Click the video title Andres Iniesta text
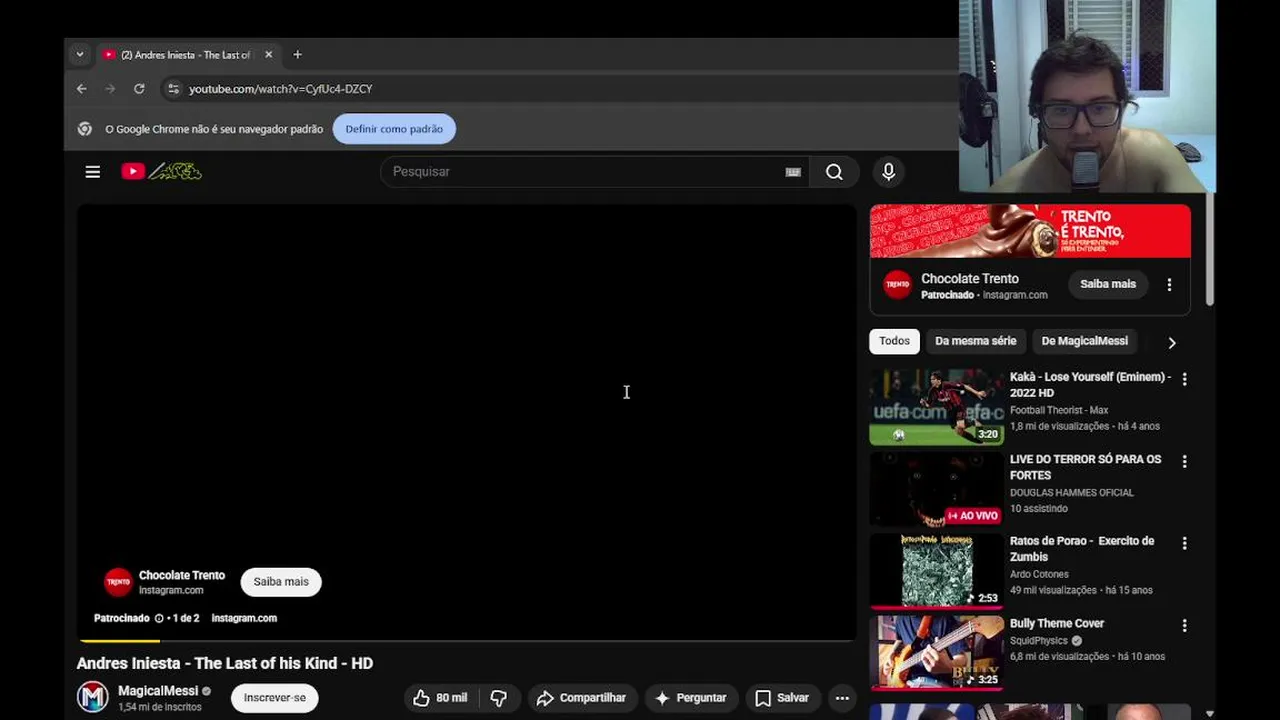The height and width of the screenshot is (720, 1280). pyautogui.click(x=225, y=663)
